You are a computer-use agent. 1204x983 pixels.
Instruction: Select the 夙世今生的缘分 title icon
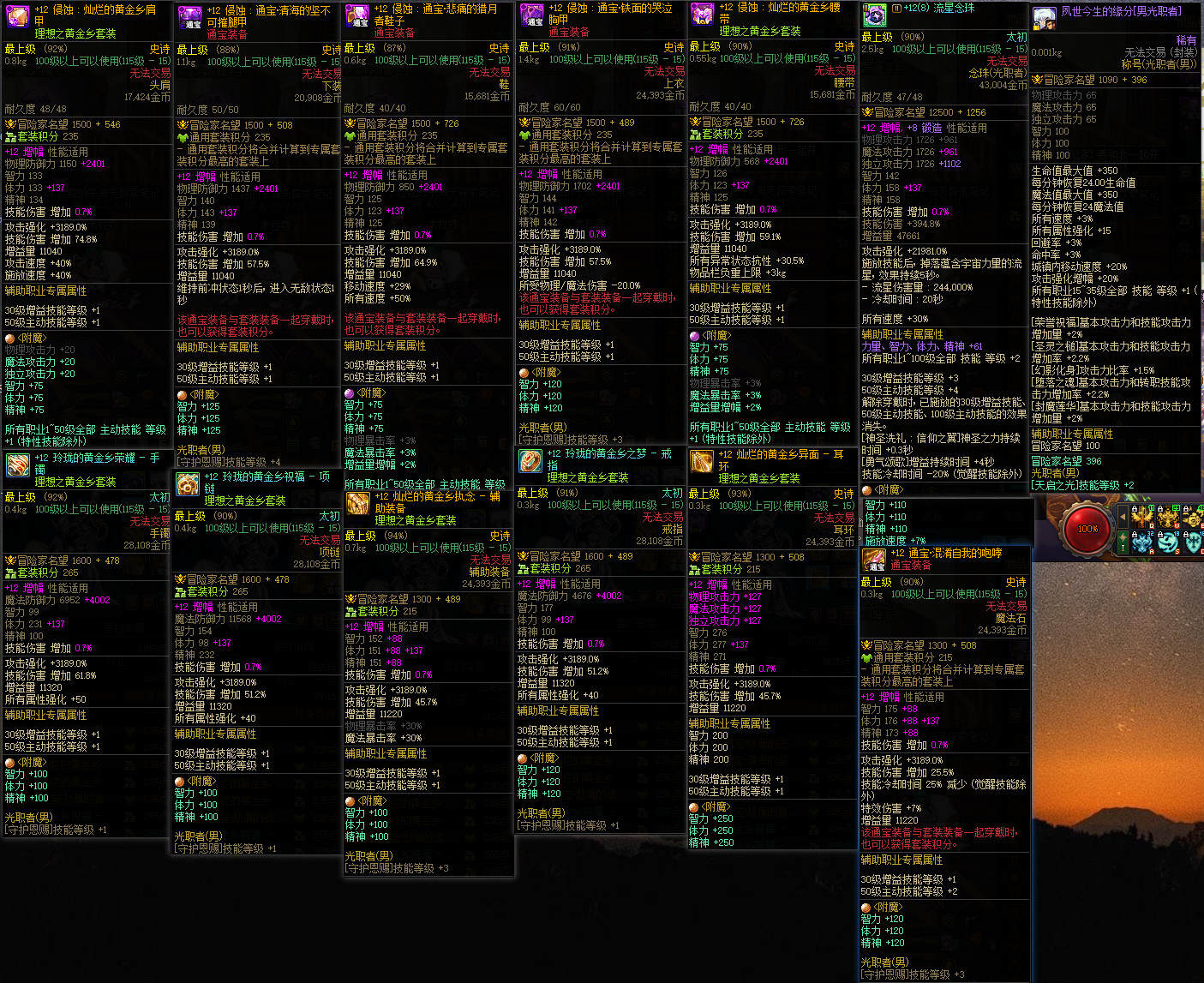[x=1045, y=19]
